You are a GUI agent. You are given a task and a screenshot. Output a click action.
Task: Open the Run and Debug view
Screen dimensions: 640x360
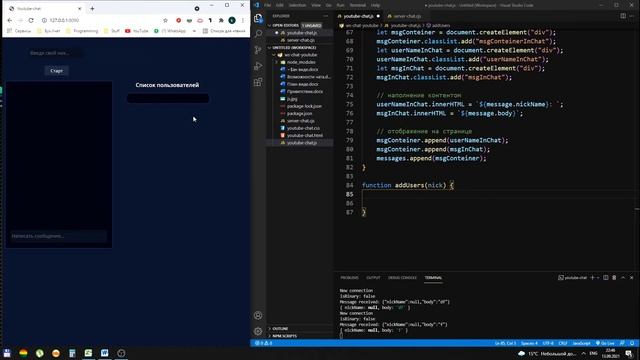(x=258, y=66)
